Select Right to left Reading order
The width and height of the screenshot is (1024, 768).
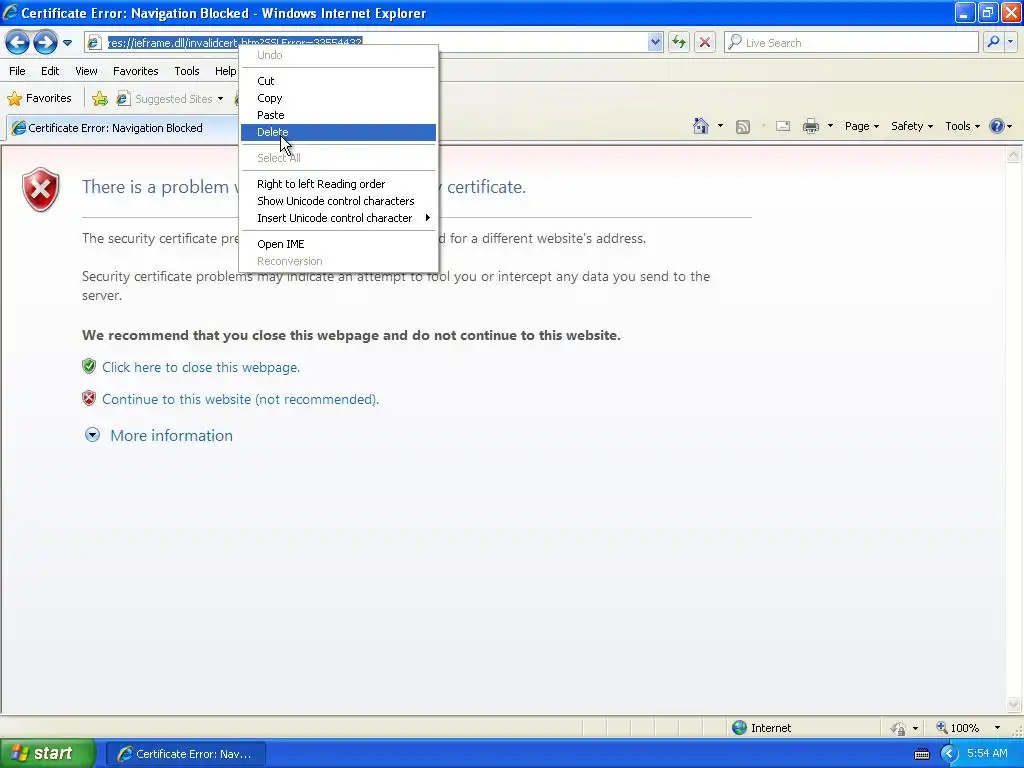pos(338,184)
